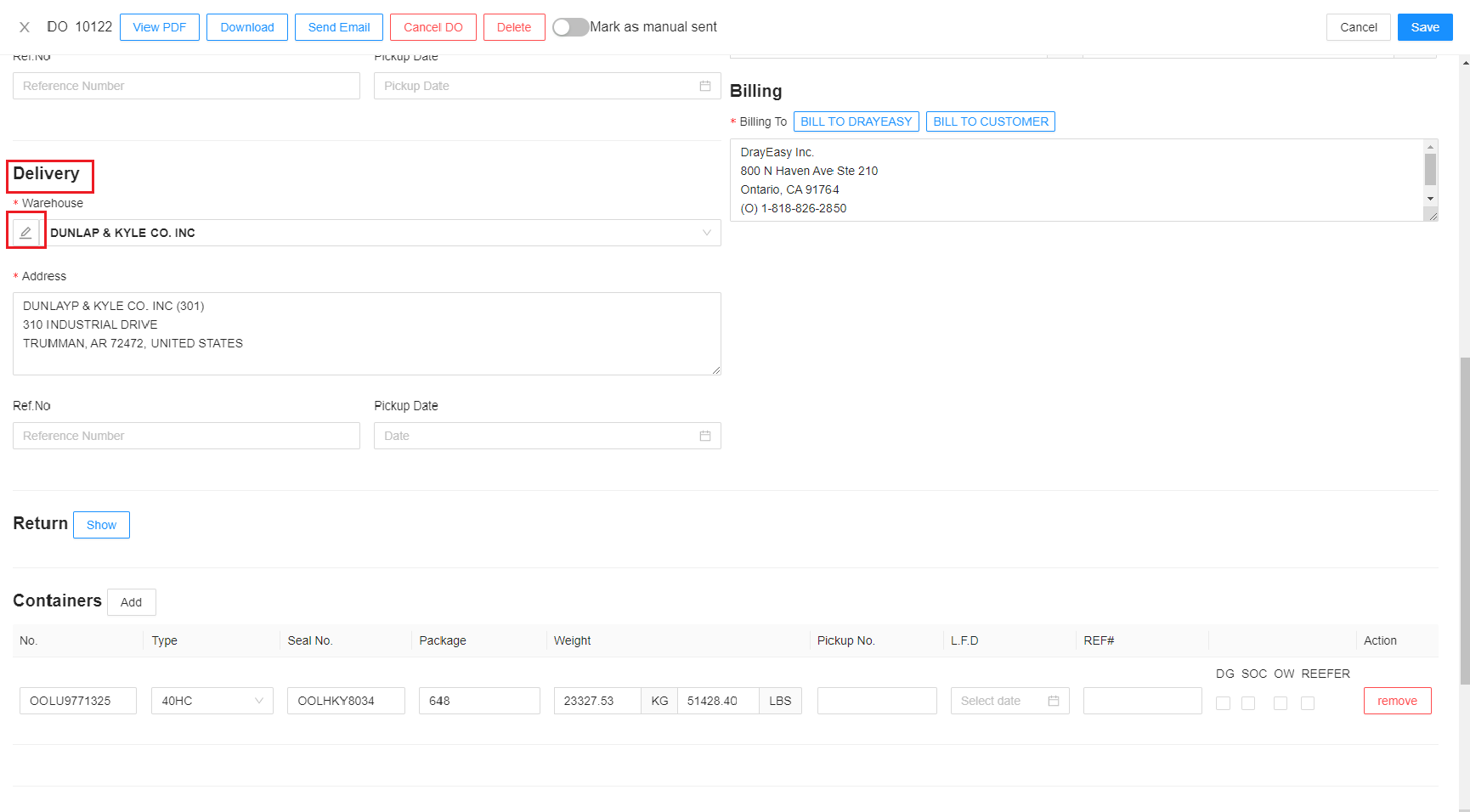Click the warehouse edit pencil icon
Screen dimensions: 1470x812
tap(25, 233)
